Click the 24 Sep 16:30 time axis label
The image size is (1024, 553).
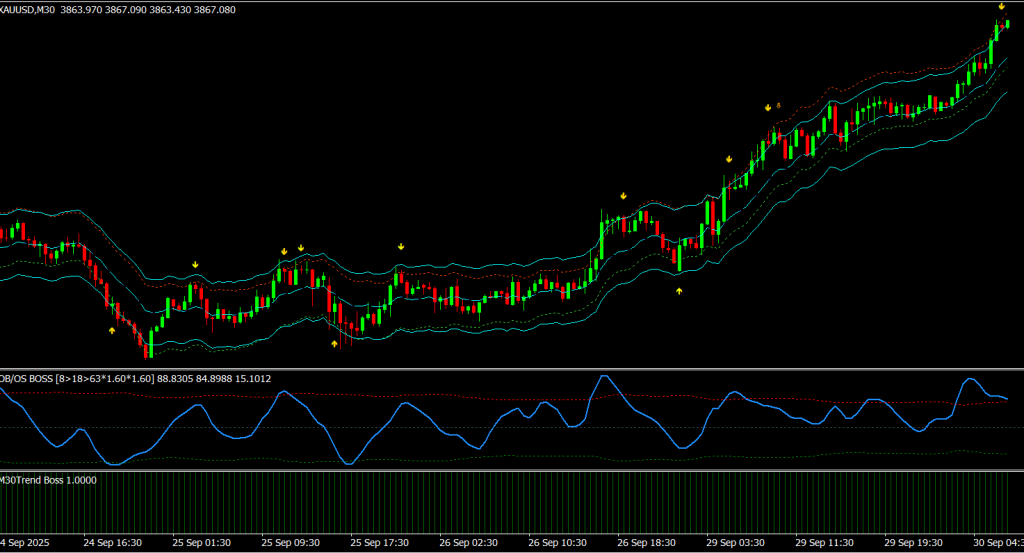(113, 542)
